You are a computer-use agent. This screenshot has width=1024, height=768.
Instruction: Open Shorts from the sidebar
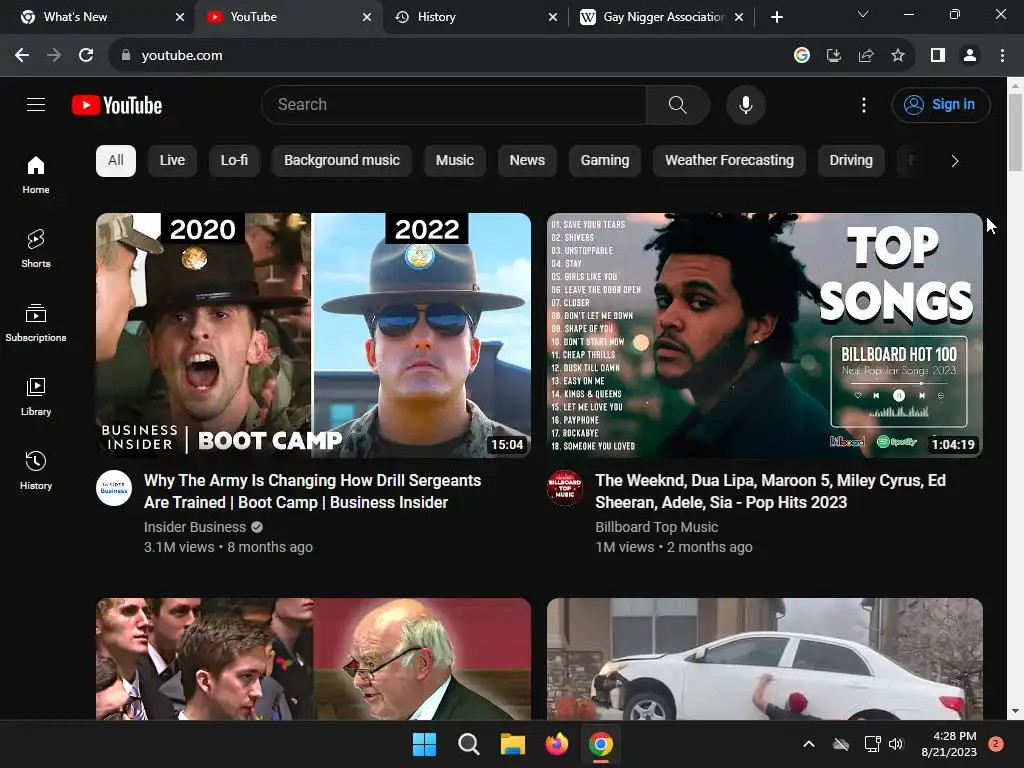click(x=36, y=249)
